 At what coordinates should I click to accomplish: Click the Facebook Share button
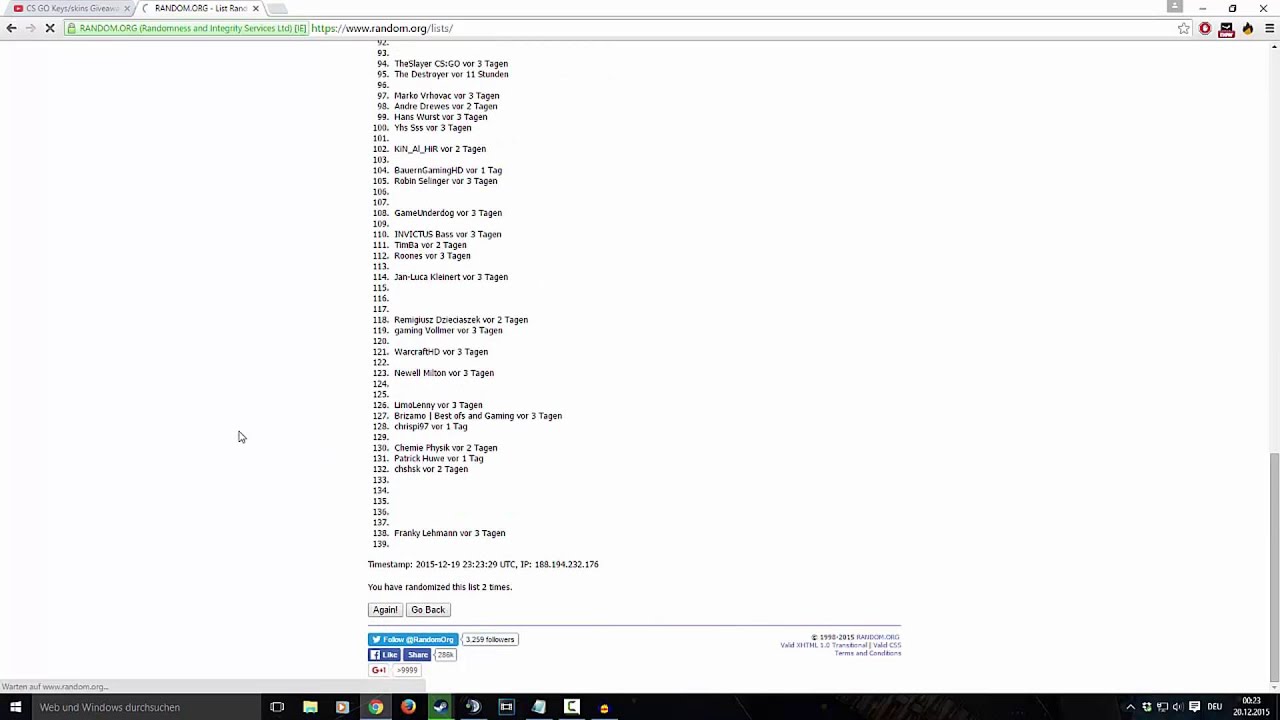(x=417, y=655)
